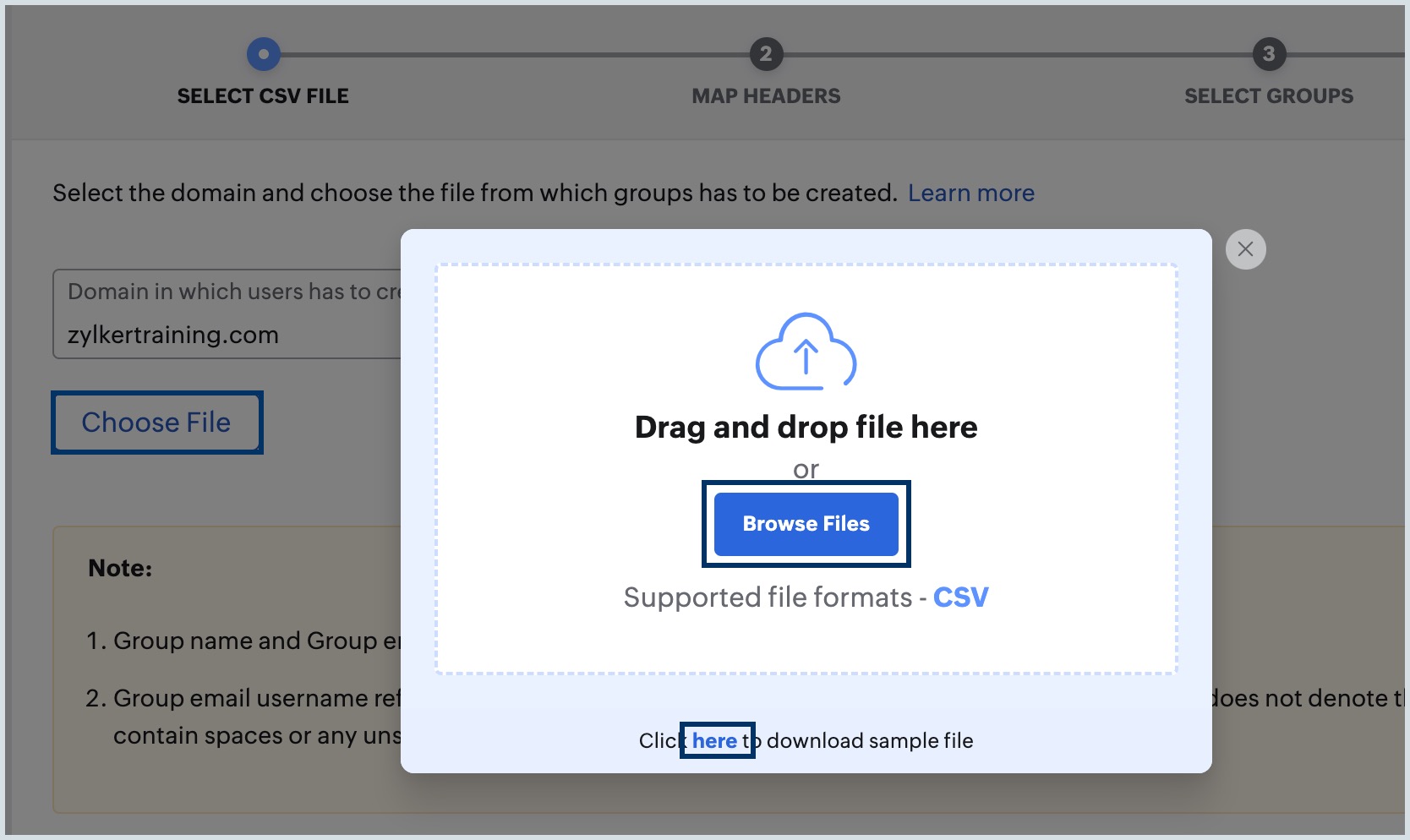Open the Learn more link
Image resolution: width=1410 pixels, height=840 pixels.
[971, 194]
